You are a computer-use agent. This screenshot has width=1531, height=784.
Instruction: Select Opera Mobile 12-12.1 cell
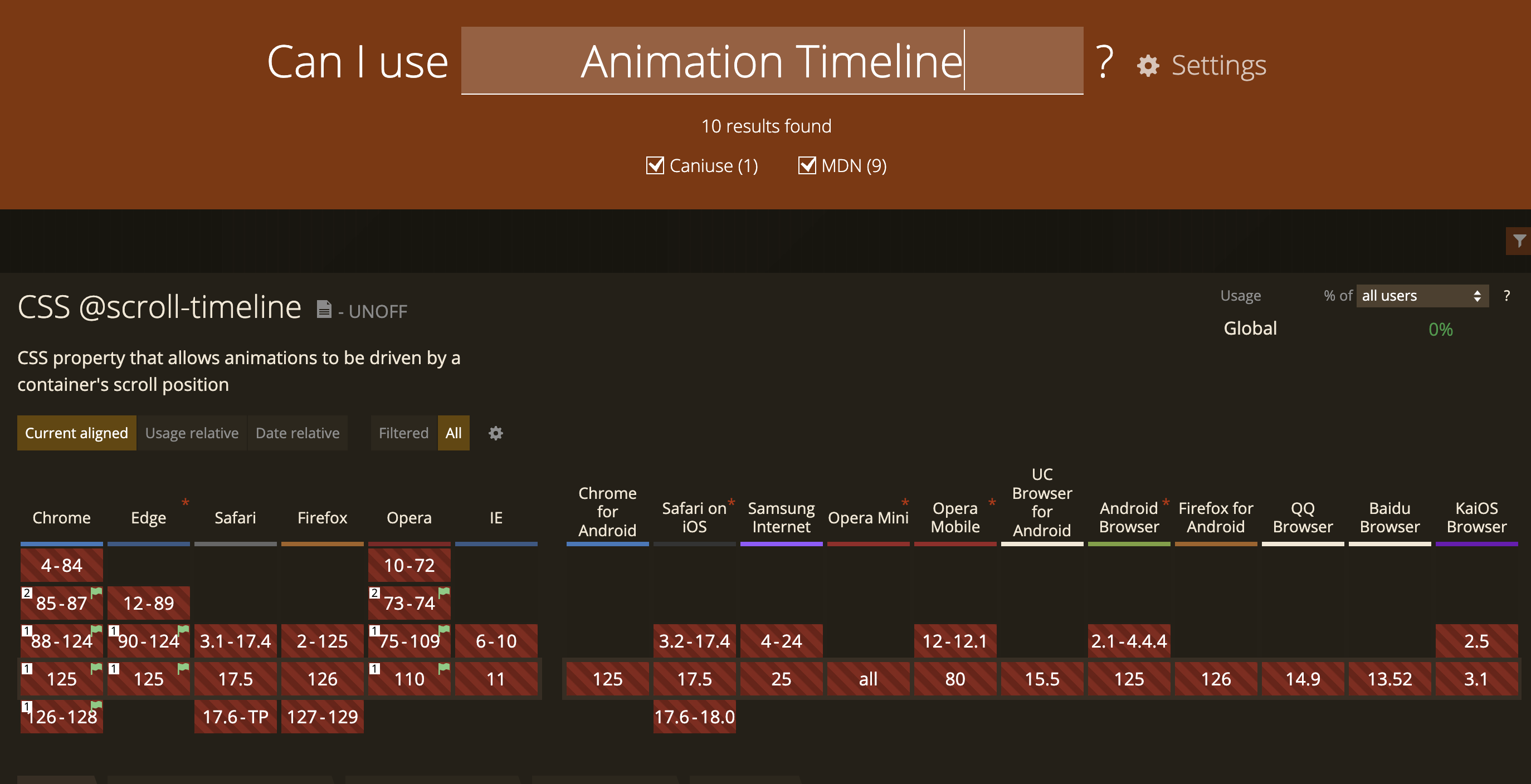pos(955,641)
